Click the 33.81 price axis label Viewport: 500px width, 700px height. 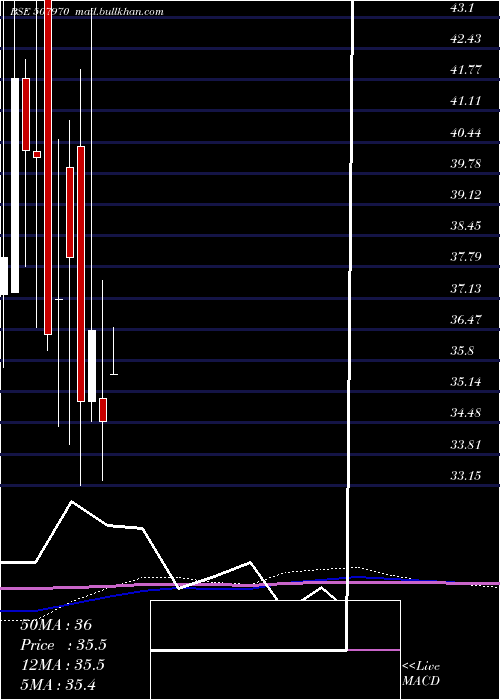[x=466, y=445]
